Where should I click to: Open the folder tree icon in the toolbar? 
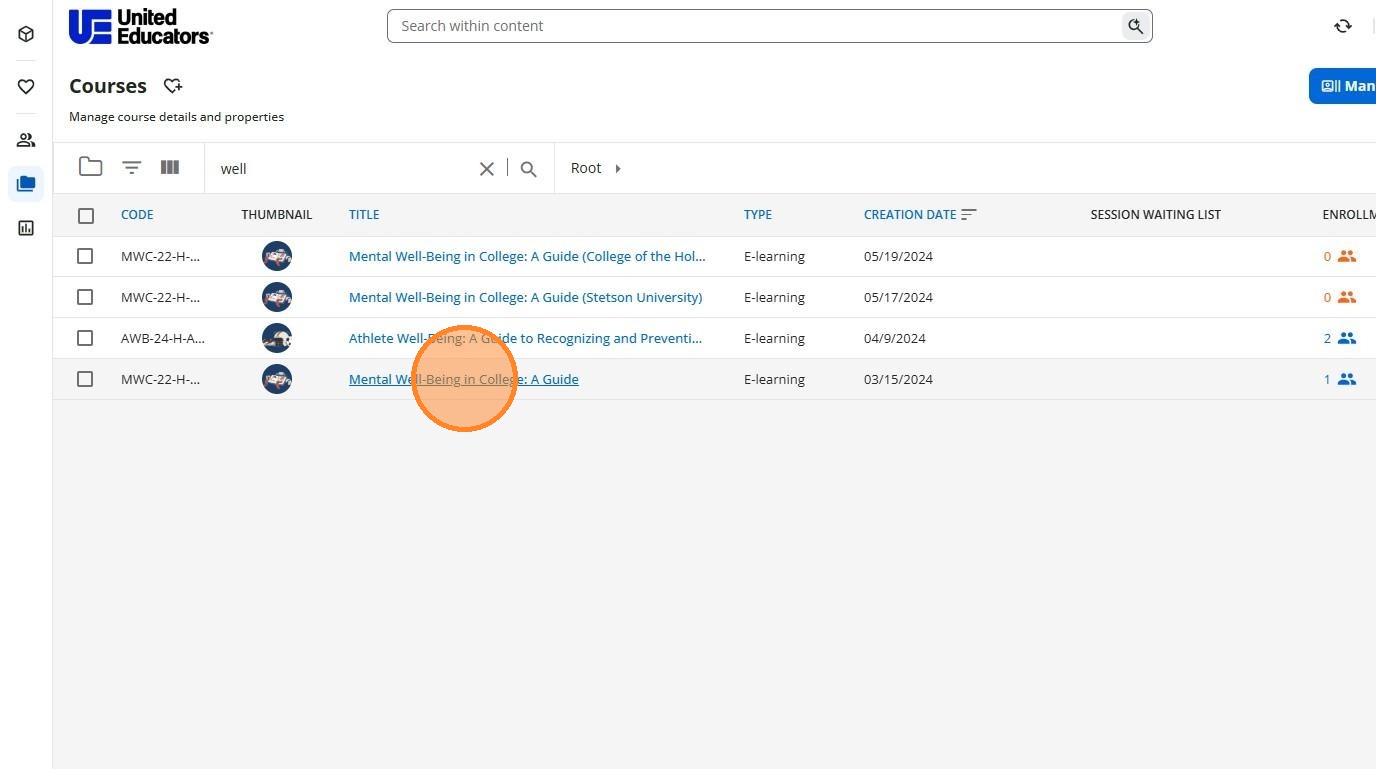(91, 167)
